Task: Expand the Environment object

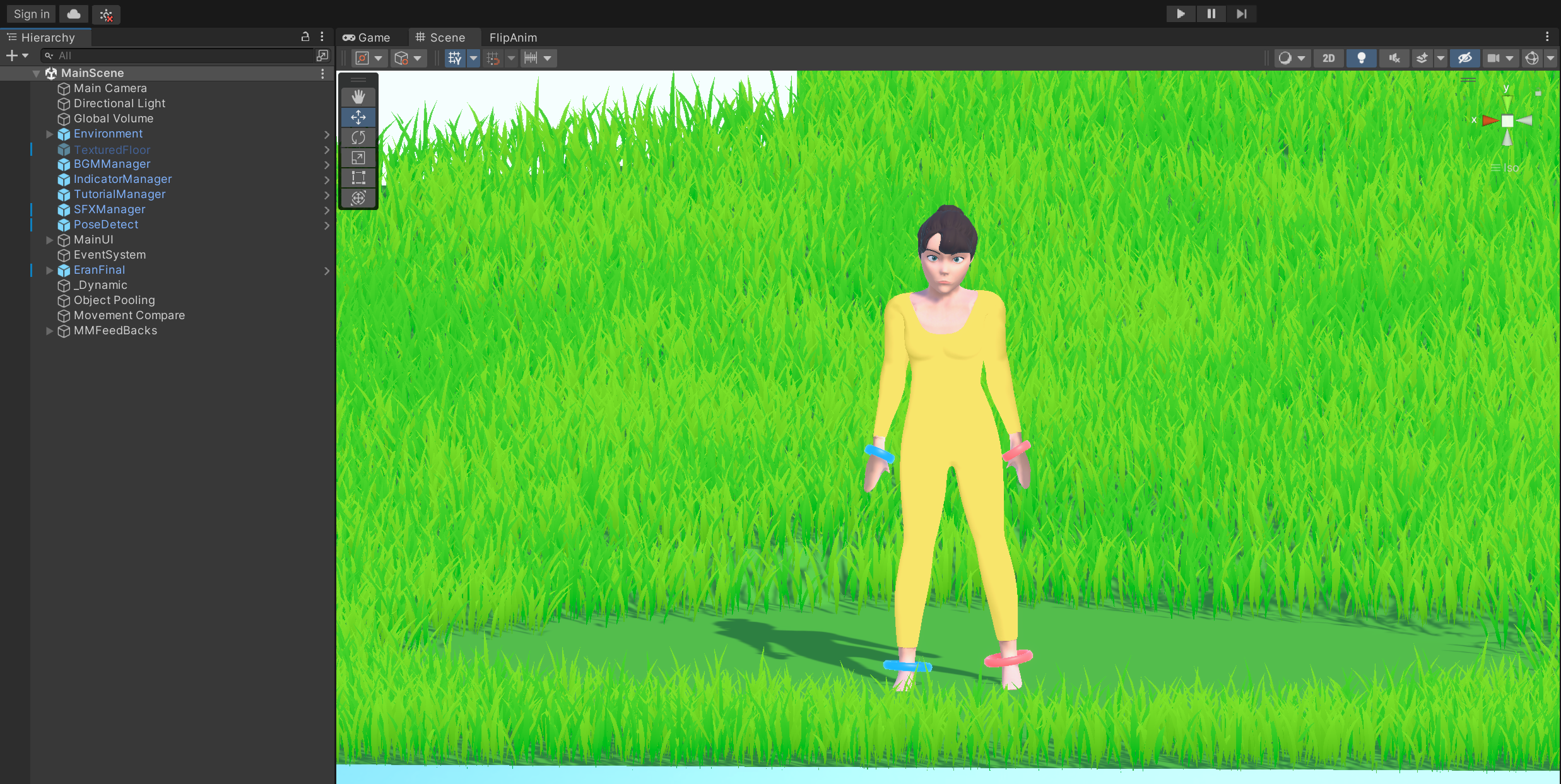Action: [x=49, y=134]
